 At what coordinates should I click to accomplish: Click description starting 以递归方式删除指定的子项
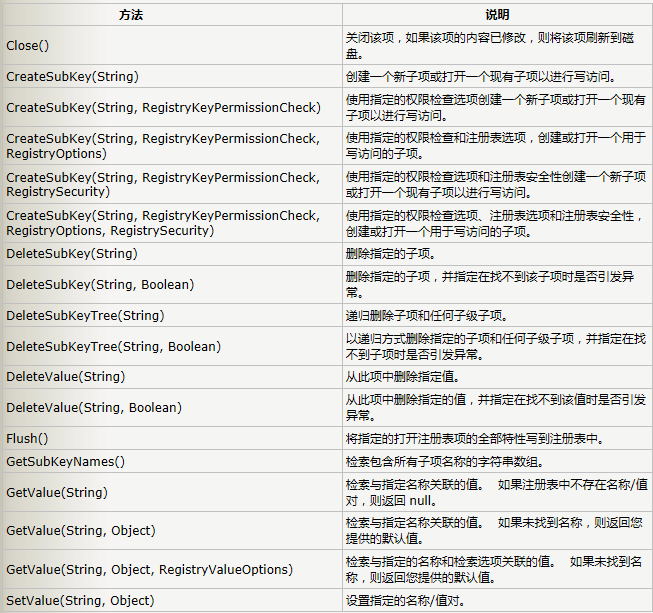pos(496,346)
